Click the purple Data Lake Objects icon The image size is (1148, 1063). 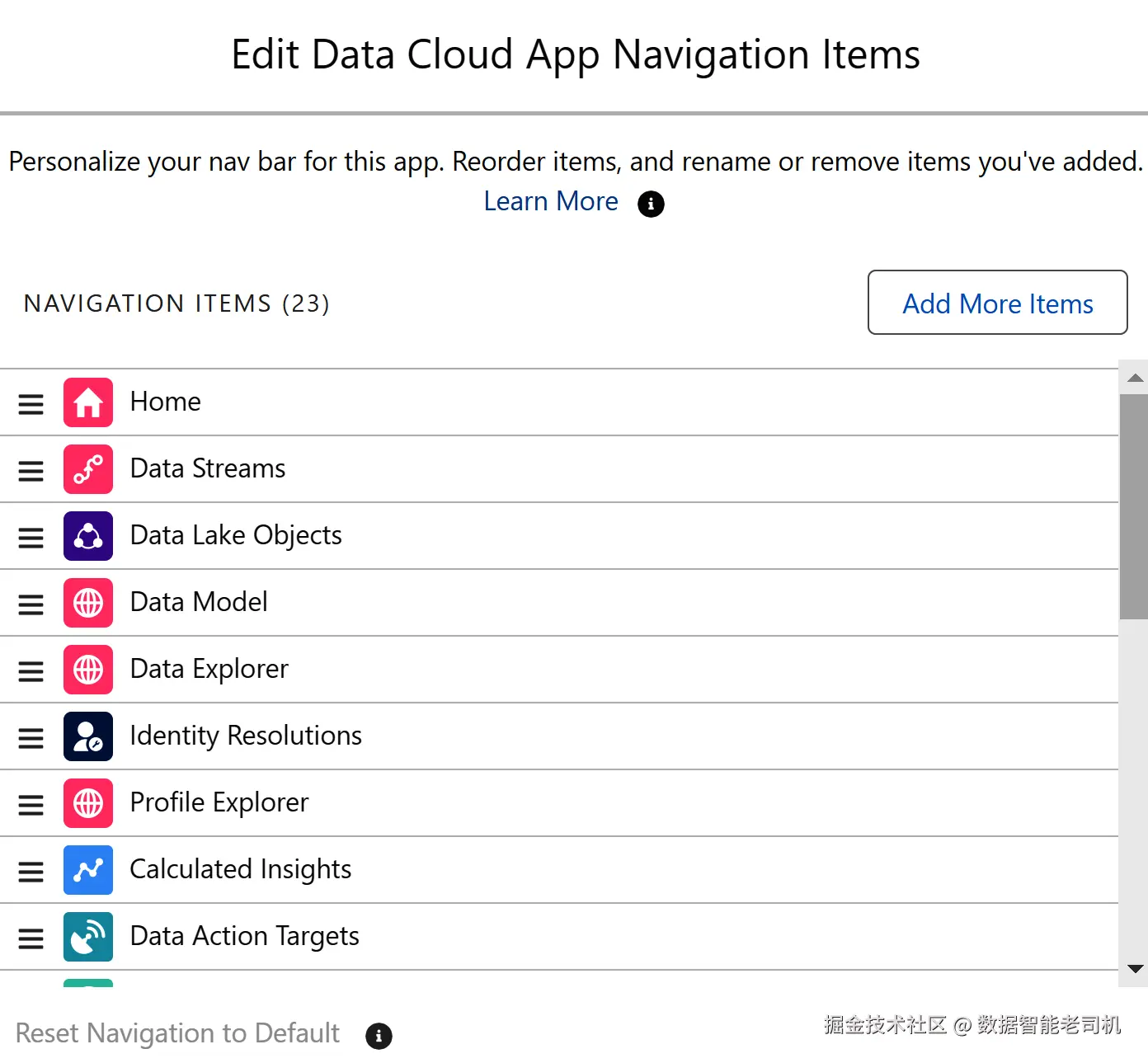[x=88, y=536]
